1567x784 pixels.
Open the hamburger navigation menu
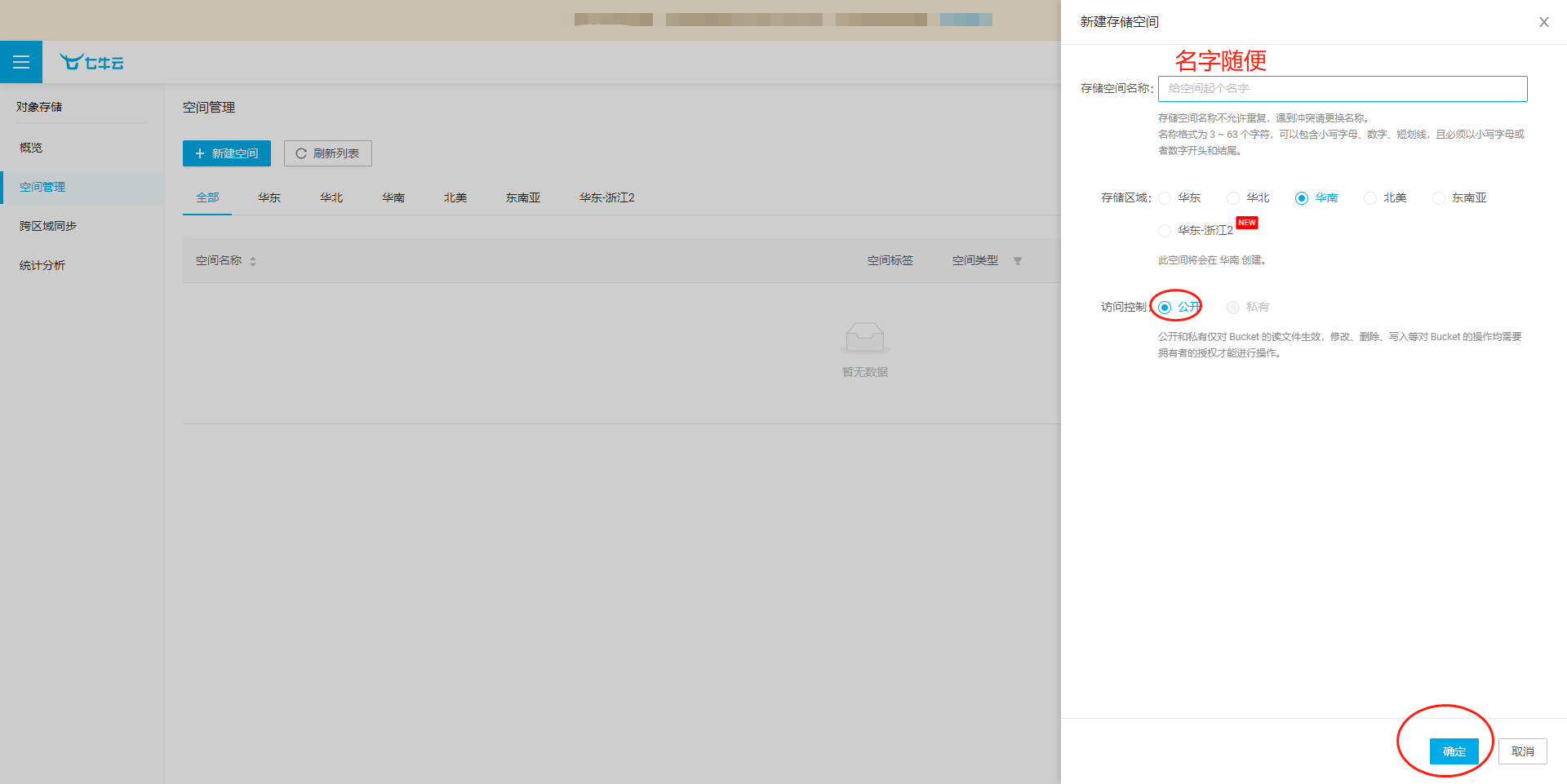(21, 62)
